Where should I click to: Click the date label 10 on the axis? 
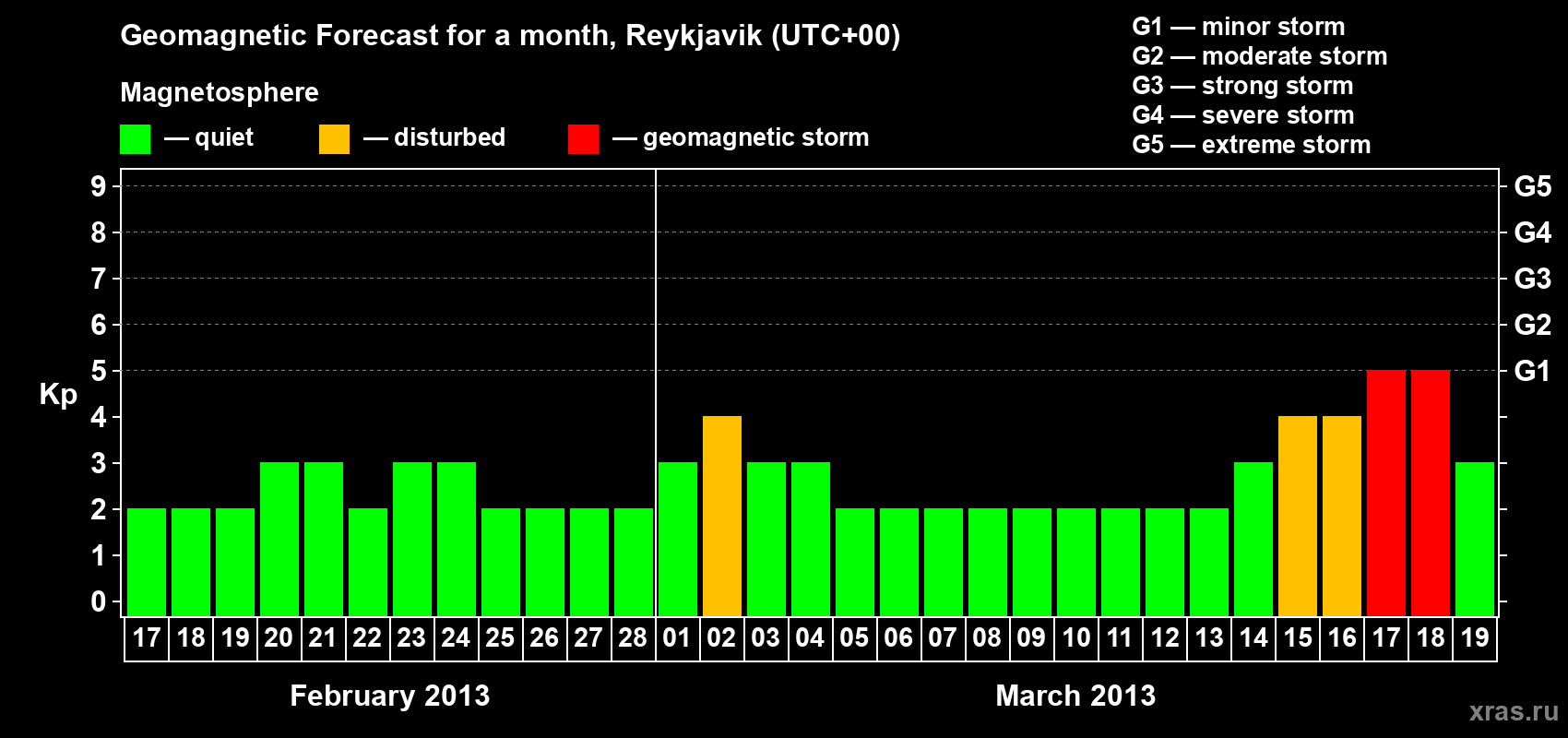click(x=1076, y=638)
